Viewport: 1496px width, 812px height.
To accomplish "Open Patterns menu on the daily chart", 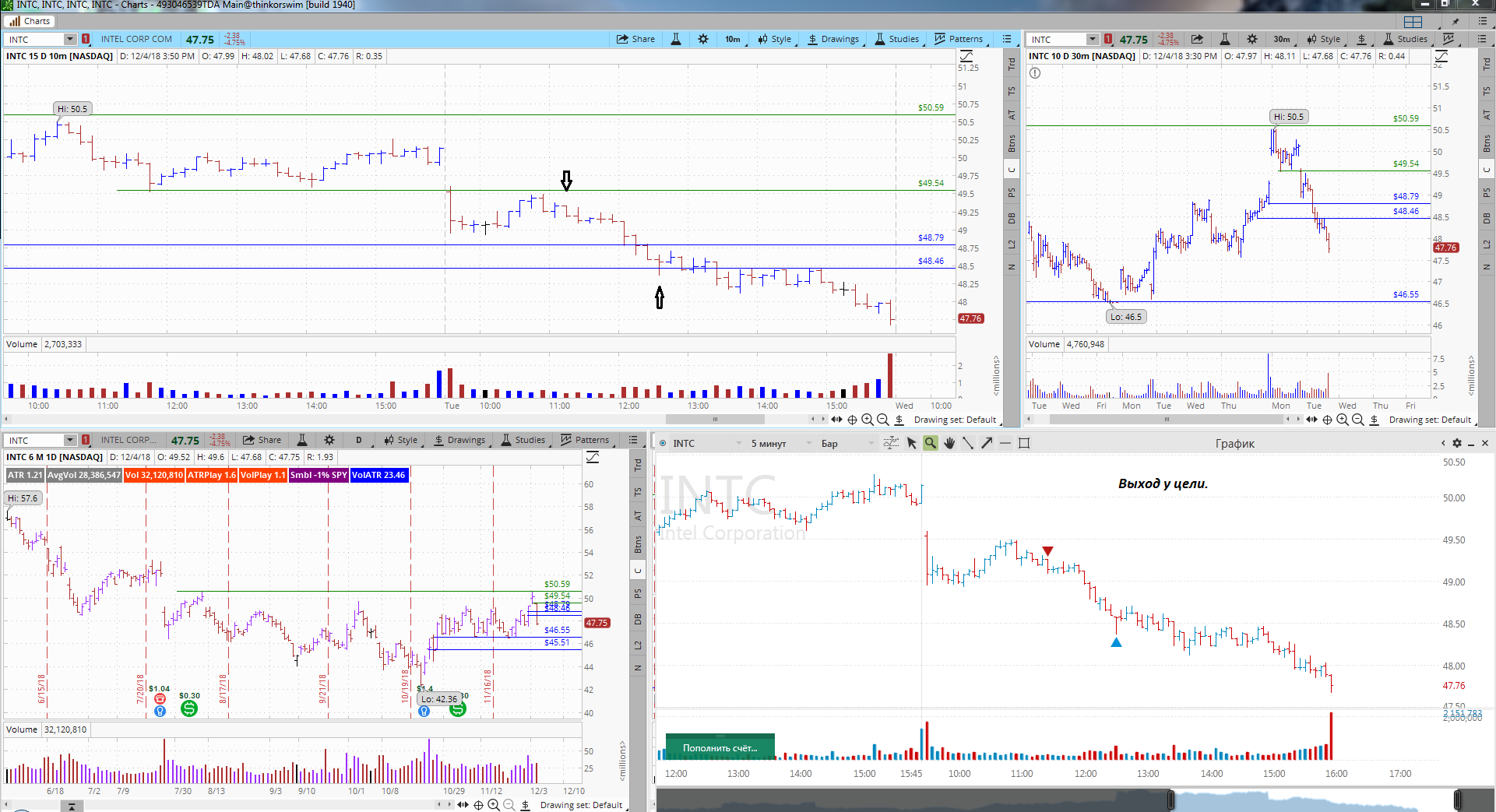I will tap(585, 440).
